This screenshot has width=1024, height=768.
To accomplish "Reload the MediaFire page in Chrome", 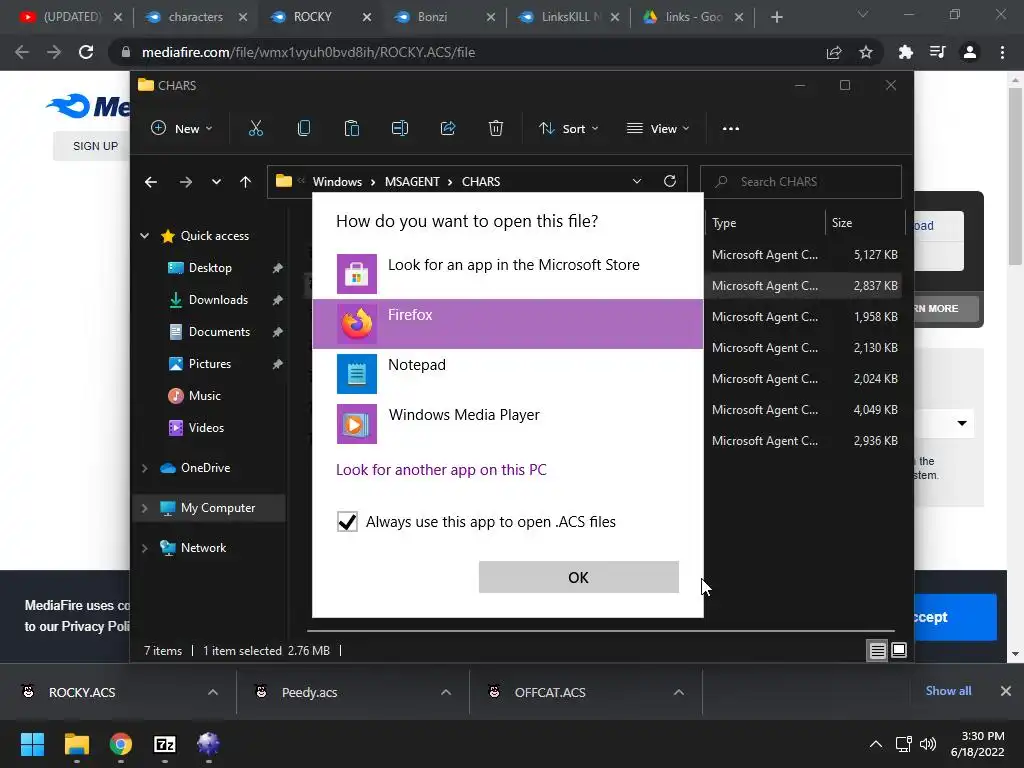I will point(86,52).
